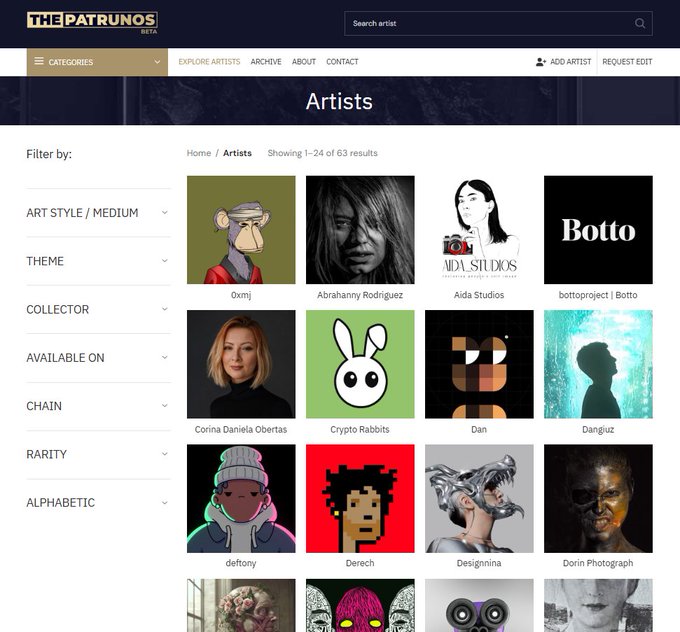This screenshot has width=680, height=632.
Task: Open the Aida Studios thumbnail
Action: click(x=479, y=230)
